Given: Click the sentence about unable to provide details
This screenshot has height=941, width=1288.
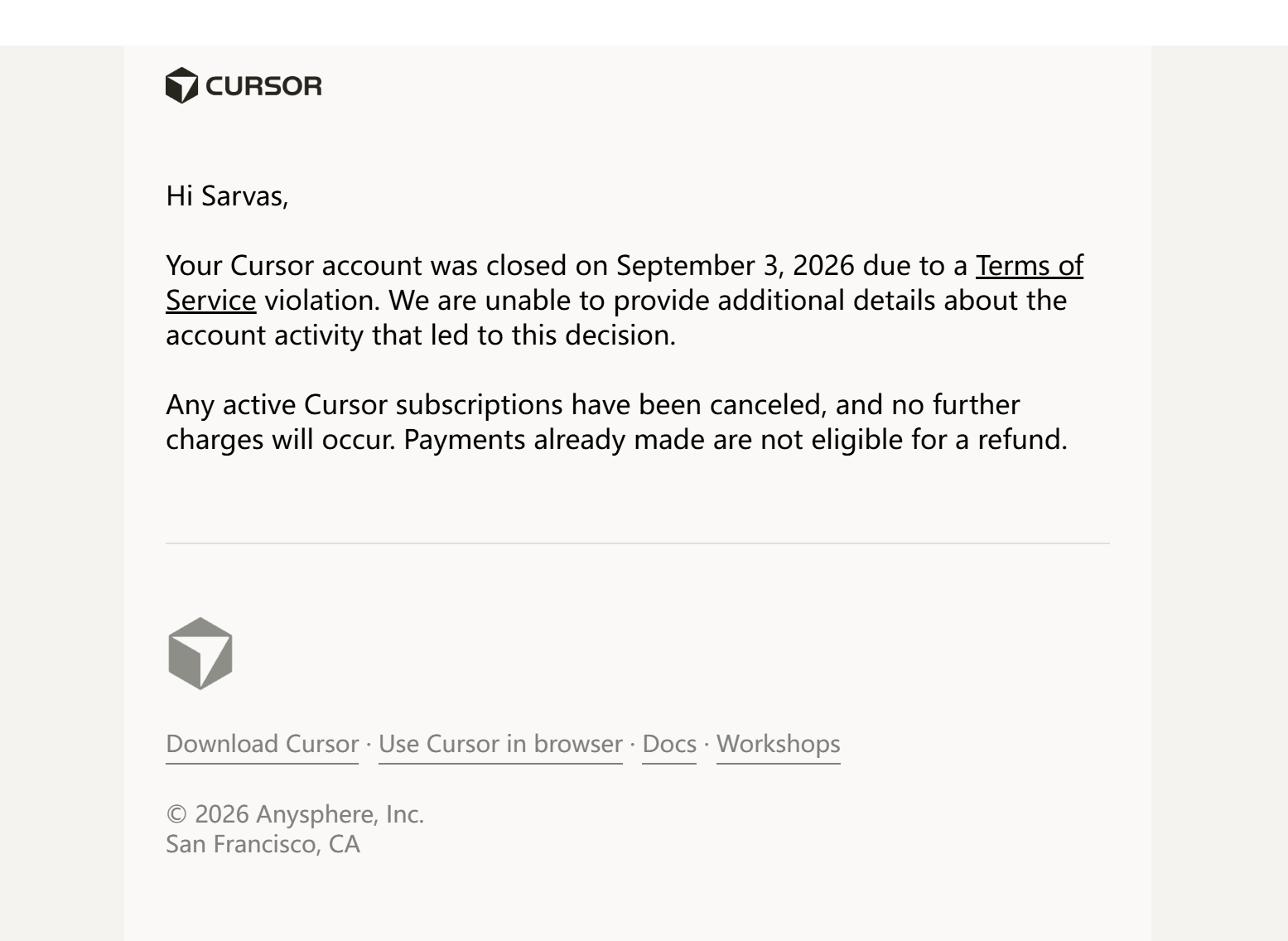Looking at the screenshot, I should click(x=616, y=317).
